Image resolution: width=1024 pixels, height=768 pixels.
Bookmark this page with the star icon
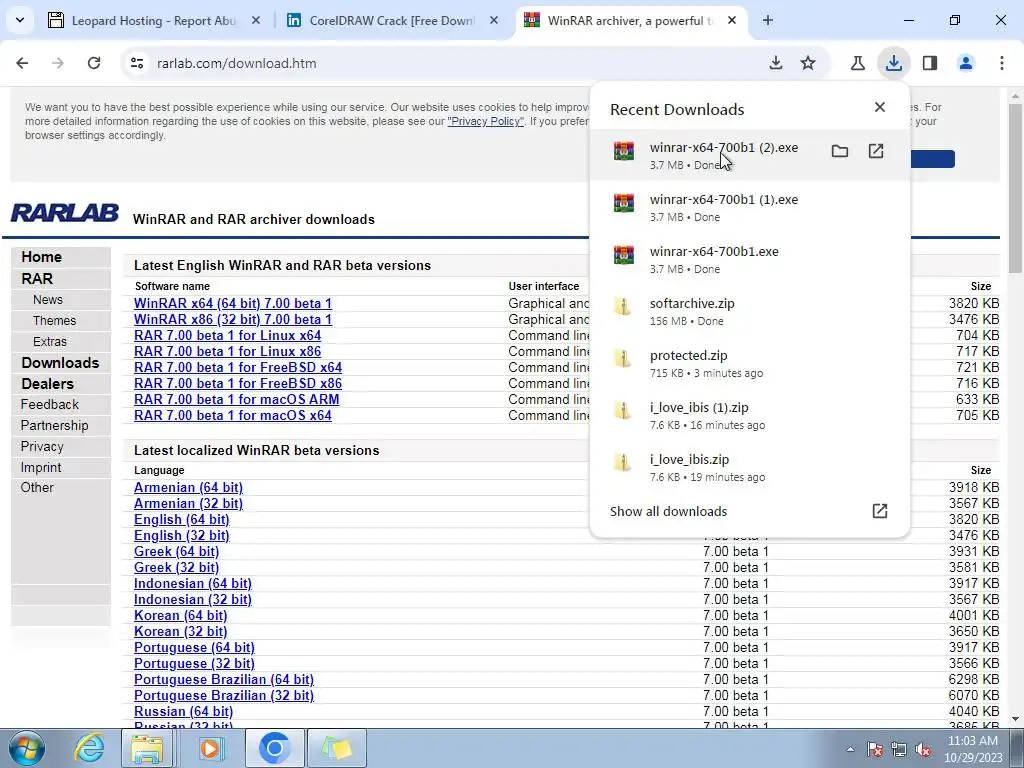click(808, 63)
